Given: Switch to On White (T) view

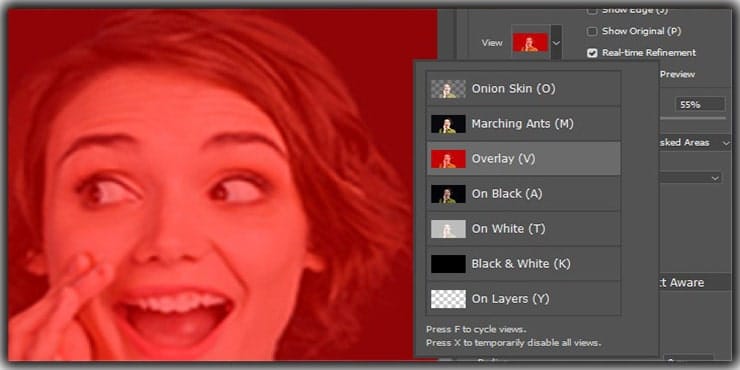Looking at the screenshot, I should [x=523, y=228].
